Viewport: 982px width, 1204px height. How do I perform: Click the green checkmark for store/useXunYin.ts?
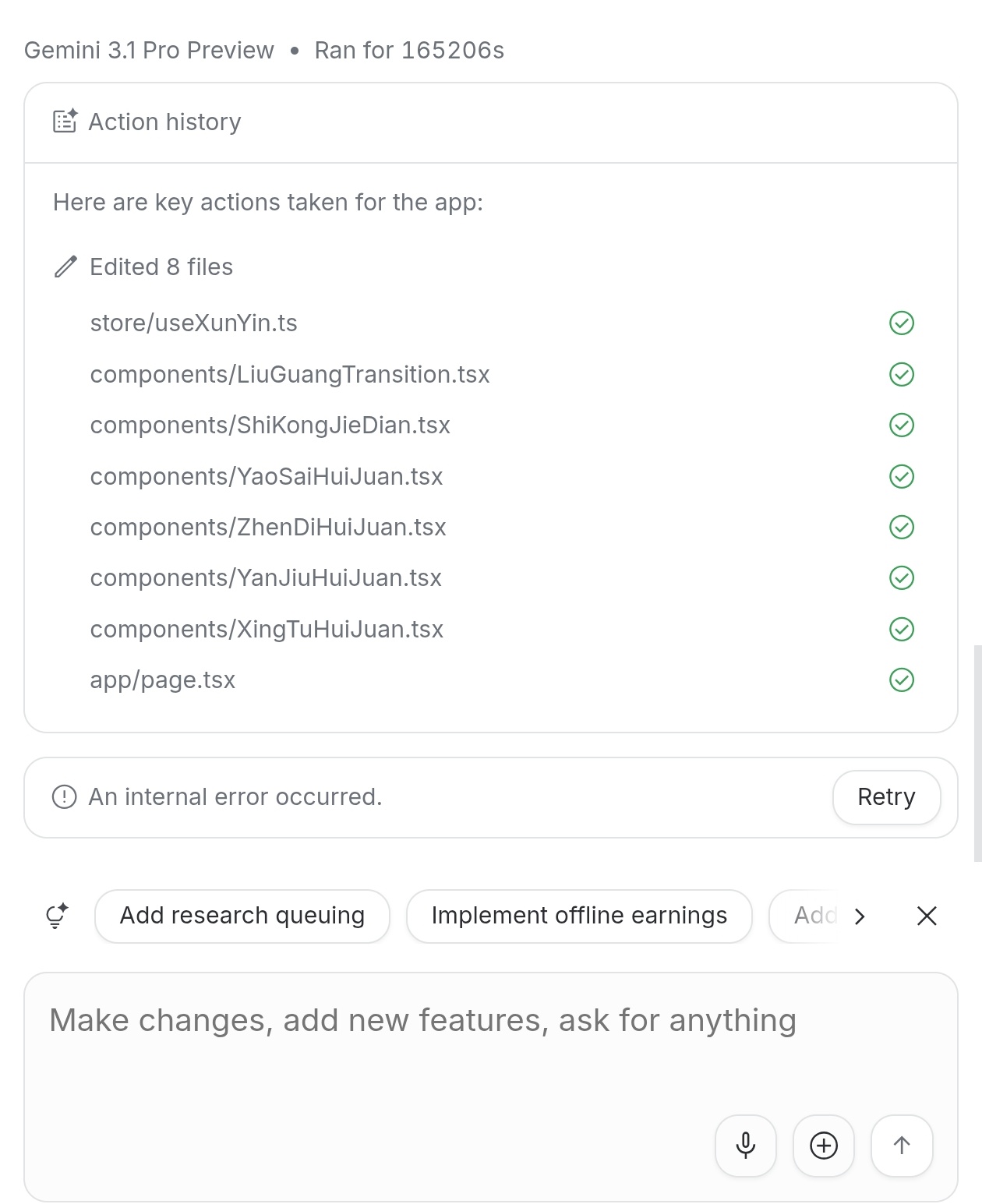point(902,323)
